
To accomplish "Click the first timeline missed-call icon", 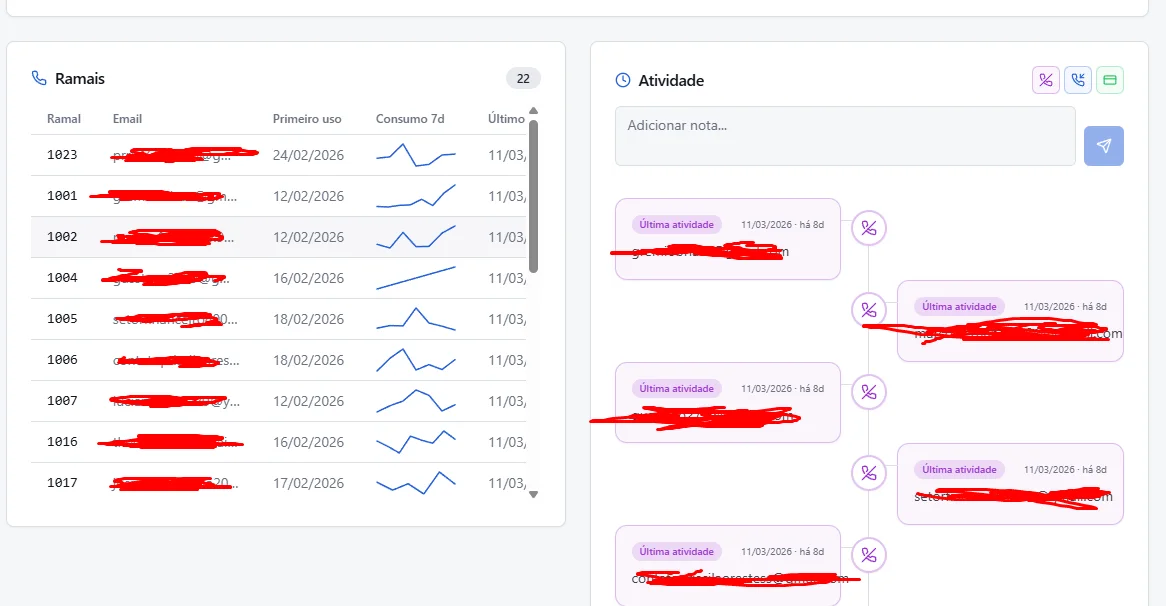I will point(869,228).
